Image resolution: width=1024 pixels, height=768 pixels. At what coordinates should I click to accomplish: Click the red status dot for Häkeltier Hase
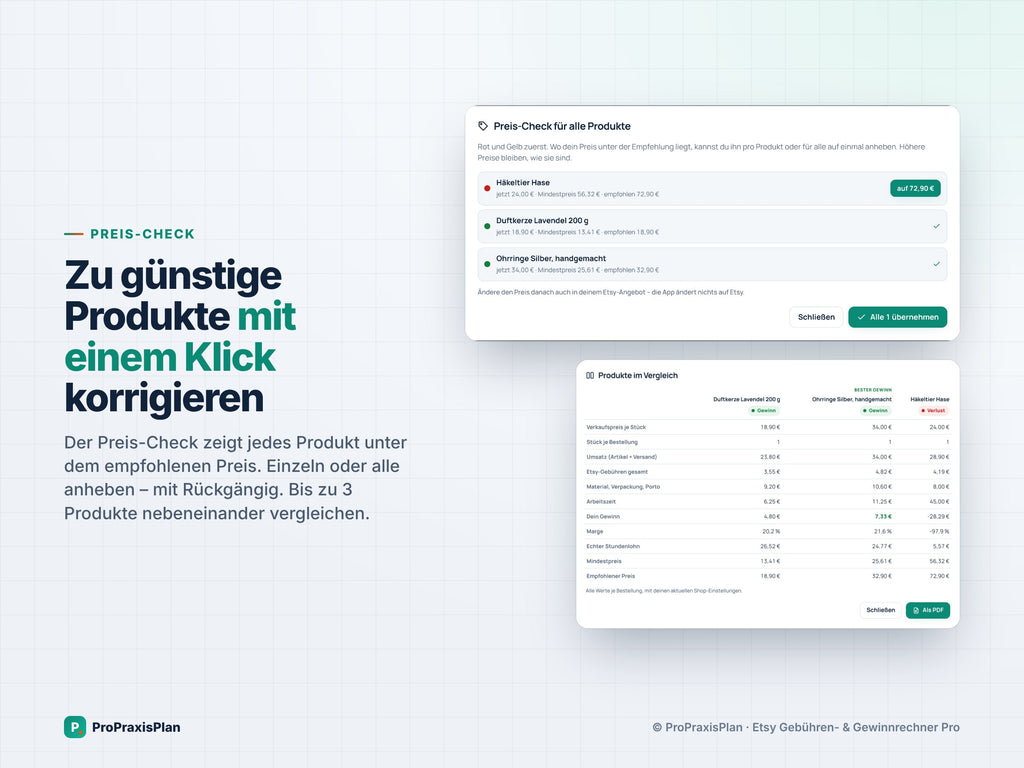(487, 188)
